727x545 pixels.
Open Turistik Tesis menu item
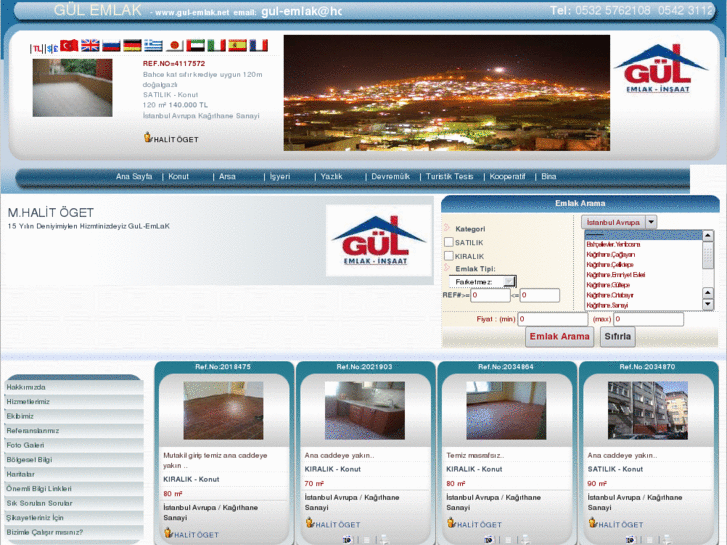tap(449, 177)
